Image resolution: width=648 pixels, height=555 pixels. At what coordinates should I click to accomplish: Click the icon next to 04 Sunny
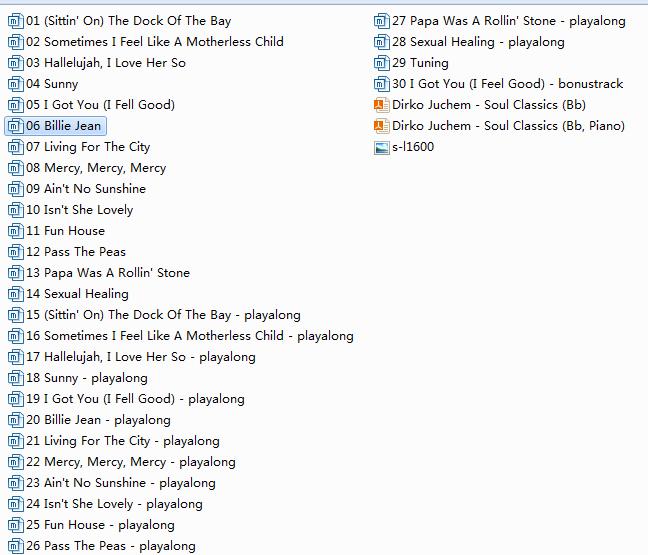[16, 84]
